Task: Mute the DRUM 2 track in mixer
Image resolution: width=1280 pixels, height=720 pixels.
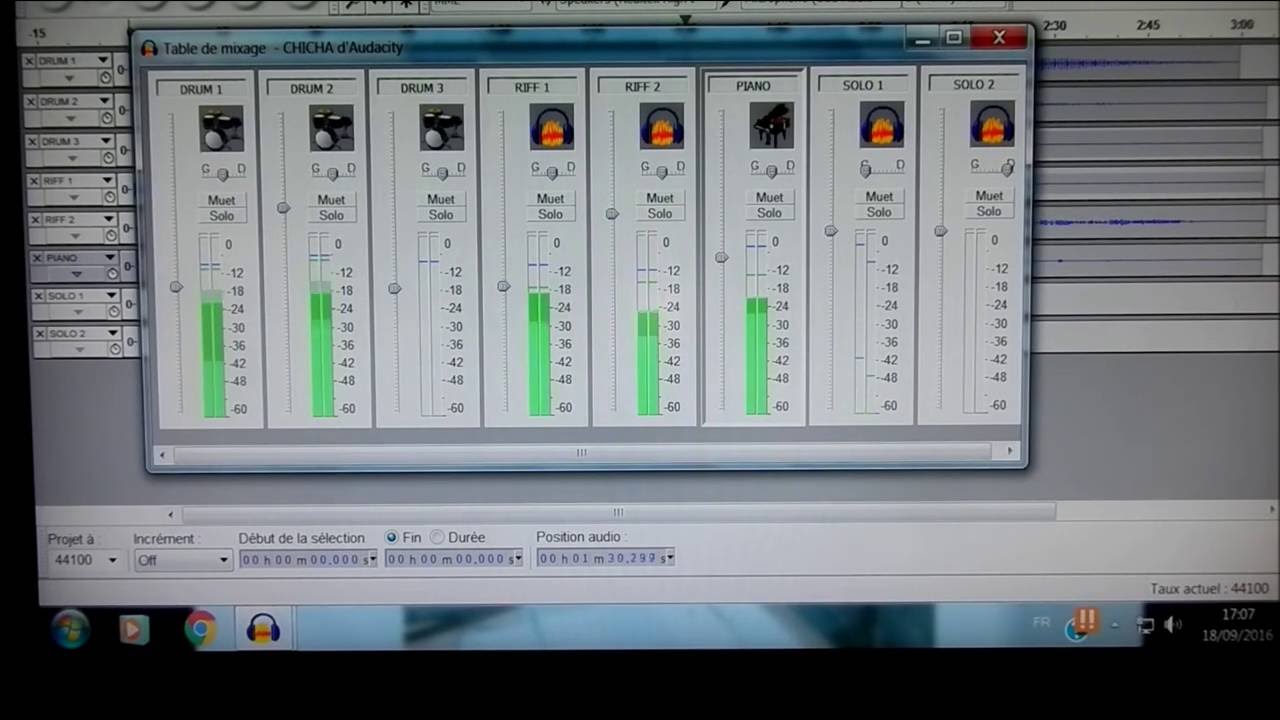Action: [331, 199]
